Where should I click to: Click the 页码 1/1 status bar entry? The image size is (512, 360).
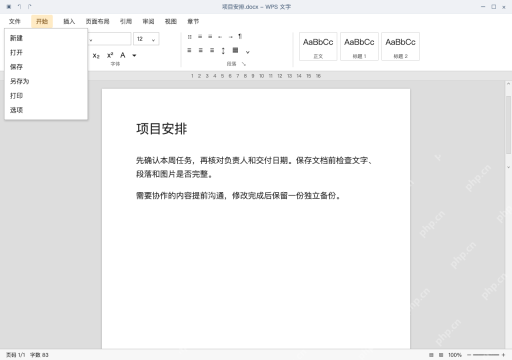15,355
